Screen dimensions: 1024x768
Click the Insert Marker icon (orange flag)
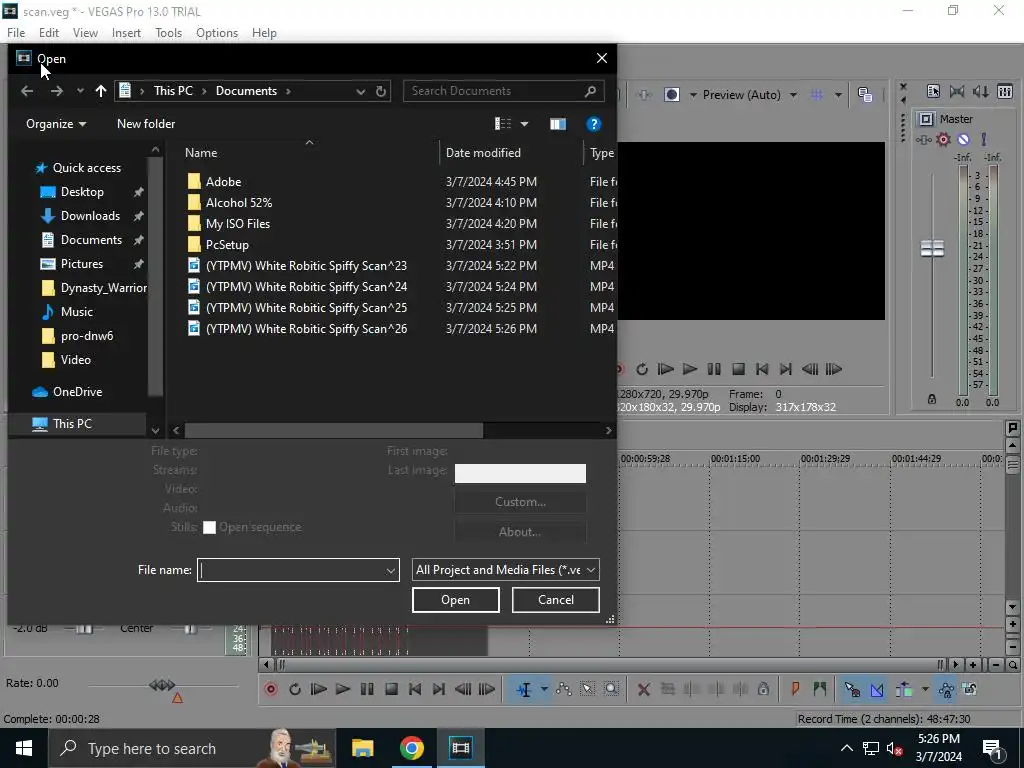[x=795, y=689]
